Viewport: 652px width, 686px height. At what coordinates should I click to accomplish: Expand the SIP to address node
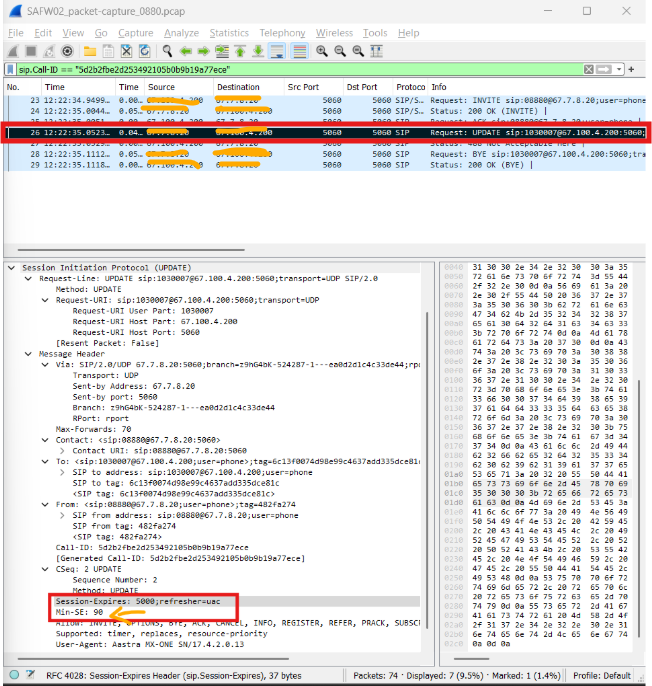(62, 472)
